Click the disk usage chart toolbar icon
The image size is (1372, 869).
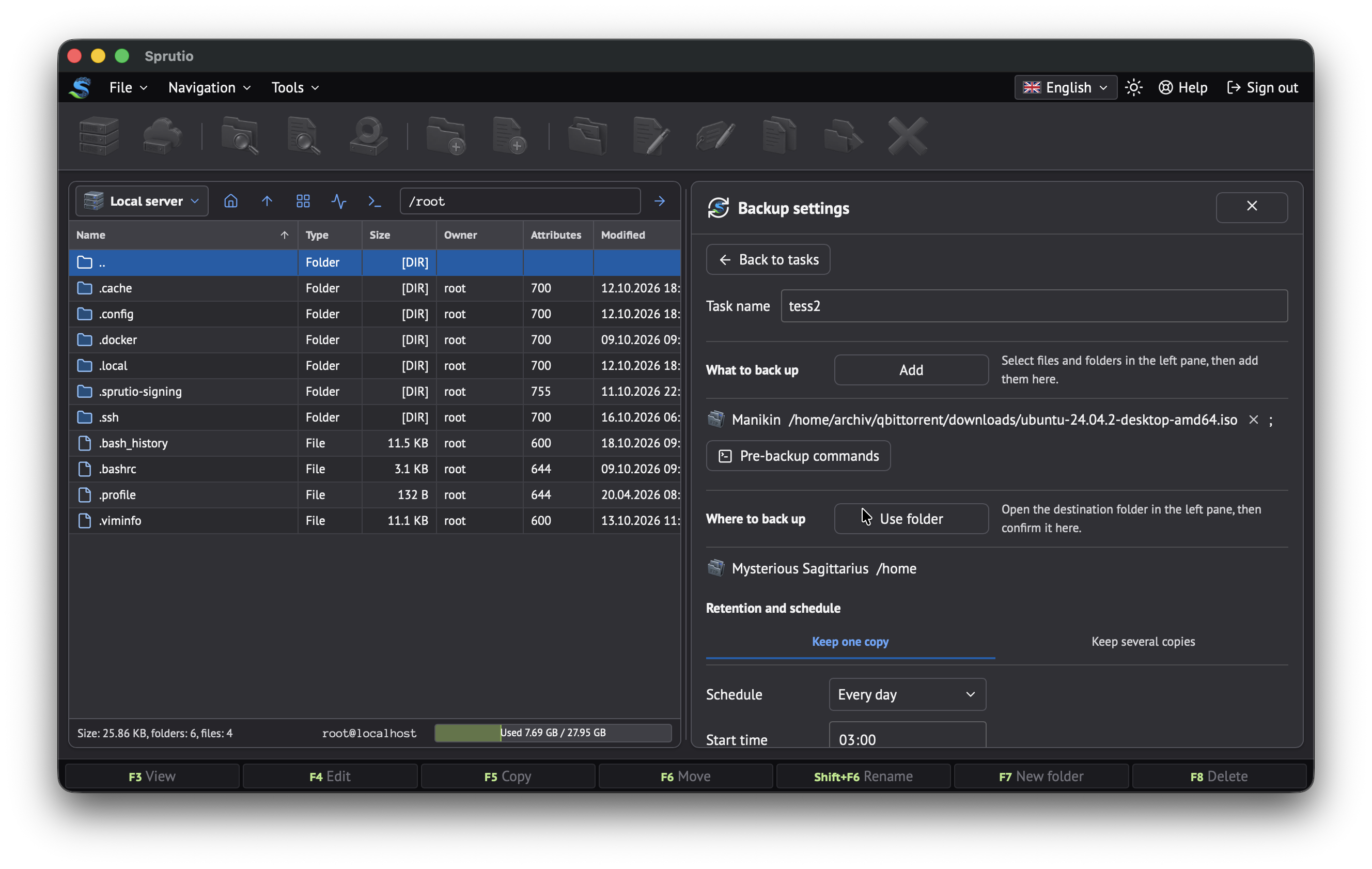click(368, 136)
